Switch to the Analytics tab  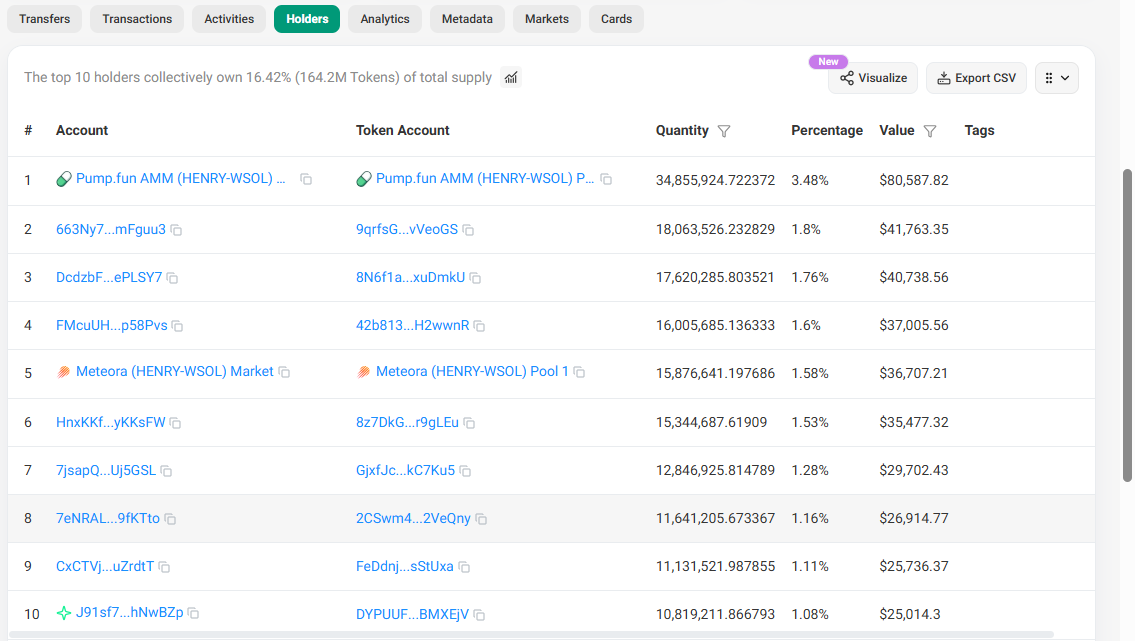(x=384, y=18)
